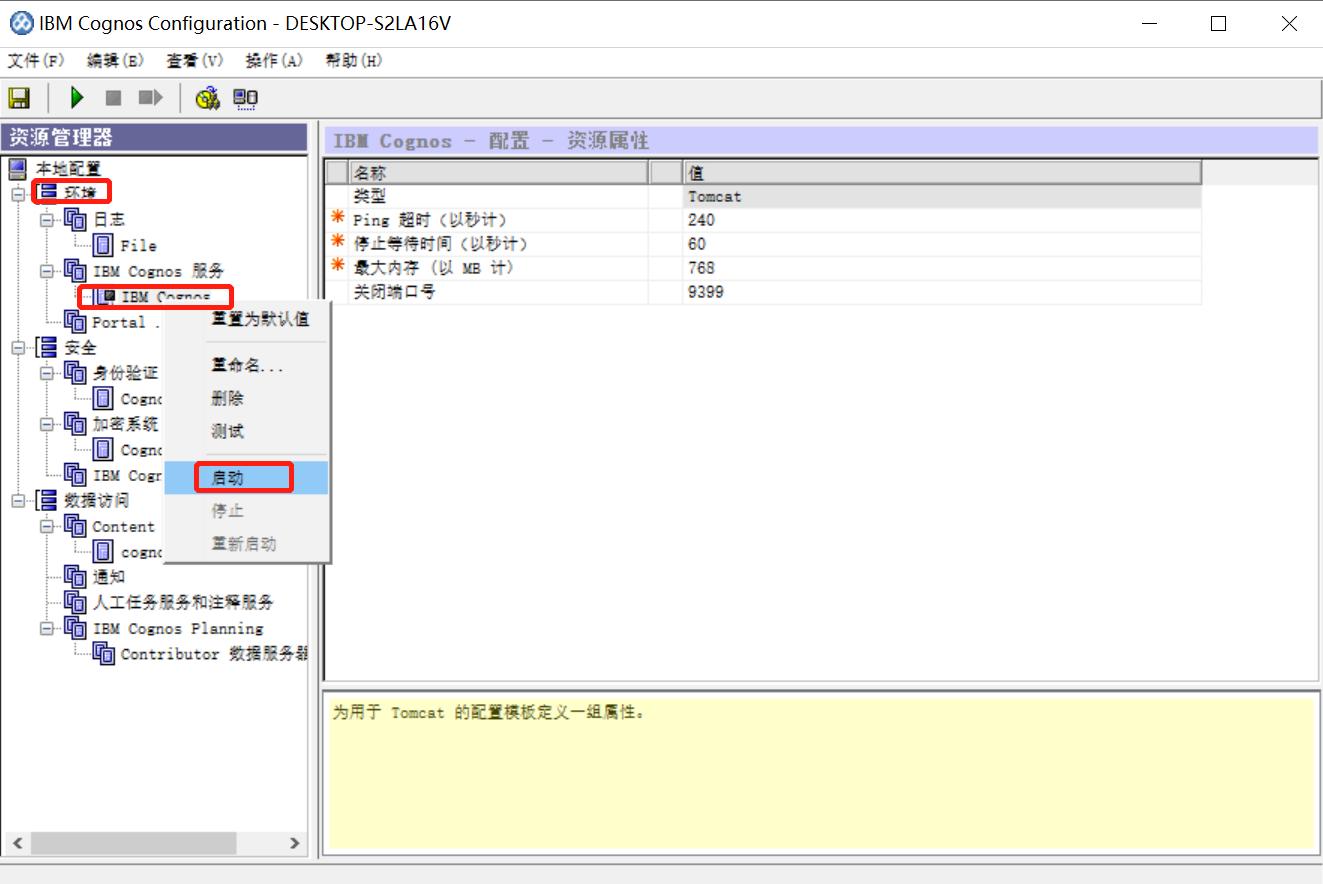The image size is (1323, 884).
Task: Click the Restart toolbar icon
Action: click(151, 98)
